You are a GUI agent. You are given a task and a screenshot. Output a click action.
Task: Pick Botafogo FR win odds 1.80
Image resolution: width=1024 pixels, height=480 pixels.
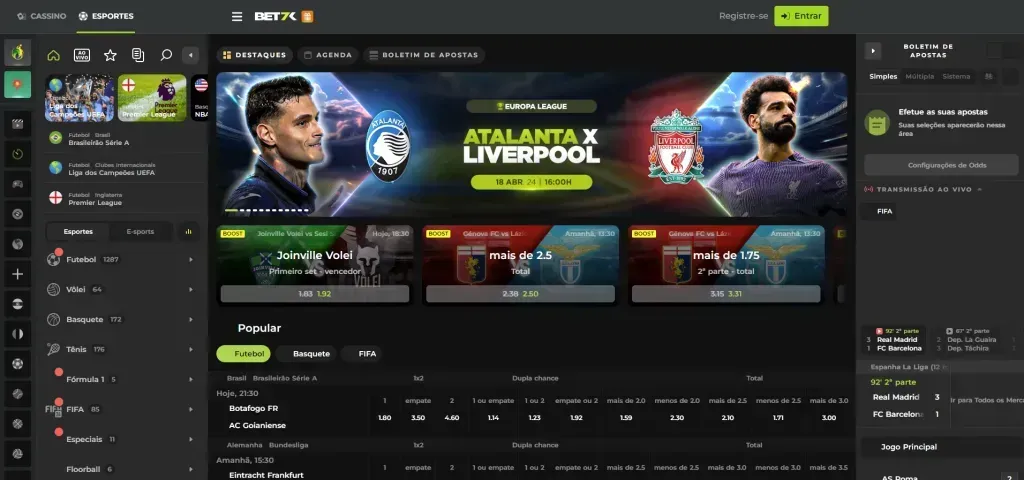click(385, 417)
